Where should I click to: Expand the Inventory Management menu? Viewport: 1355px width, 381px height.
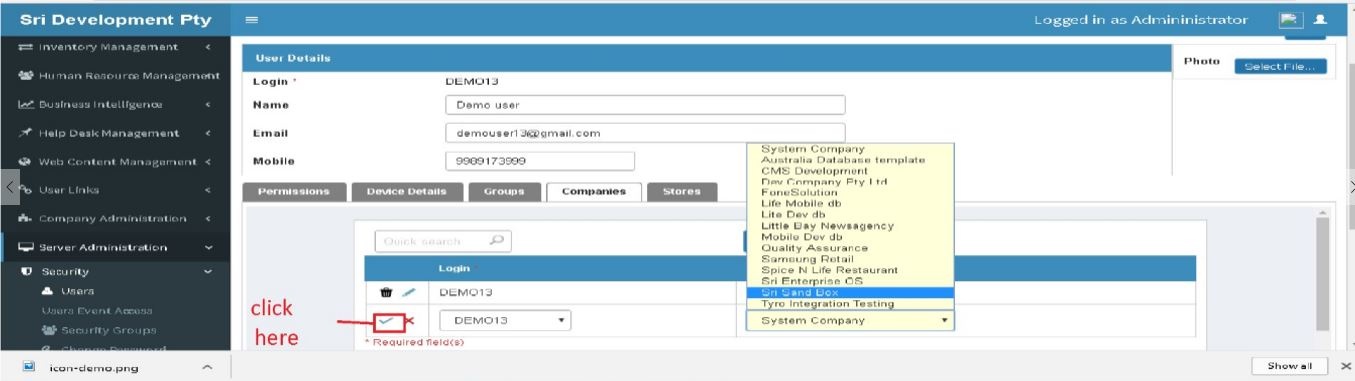pyautogui.click(x=208, y=47)
